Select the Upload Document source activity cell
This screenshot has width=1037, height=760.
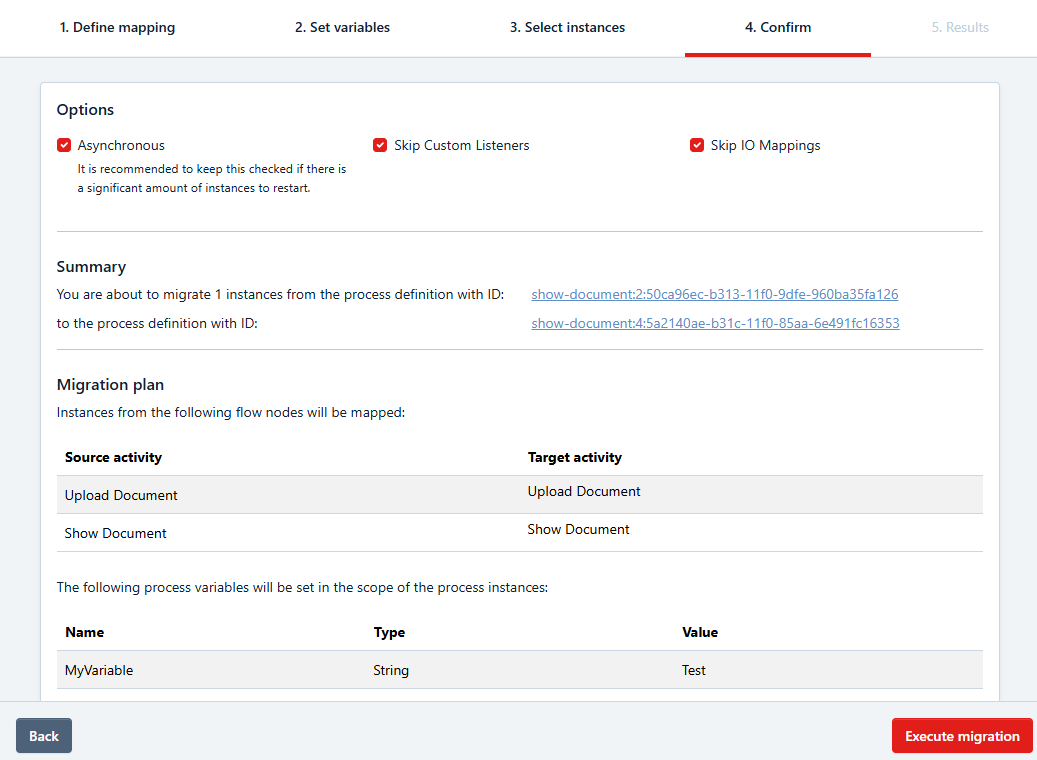[x=121, y=496]
